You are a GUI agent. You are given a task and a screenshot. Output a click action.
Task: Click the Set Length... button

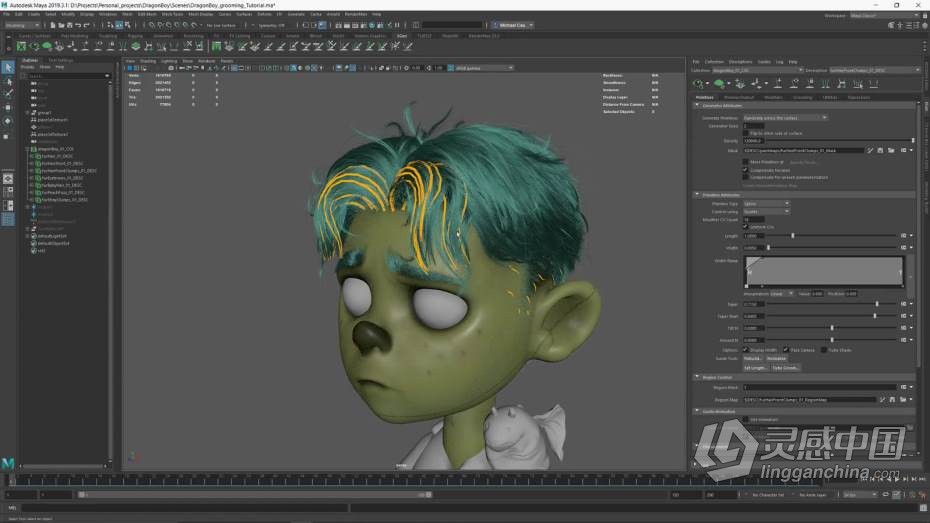[x=755, y=367]
